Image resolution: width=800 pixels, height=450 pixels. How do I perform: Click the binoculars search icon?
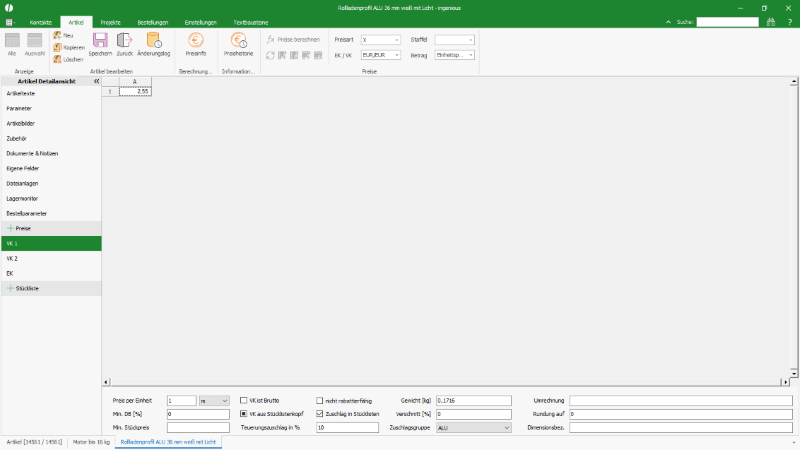771,22
